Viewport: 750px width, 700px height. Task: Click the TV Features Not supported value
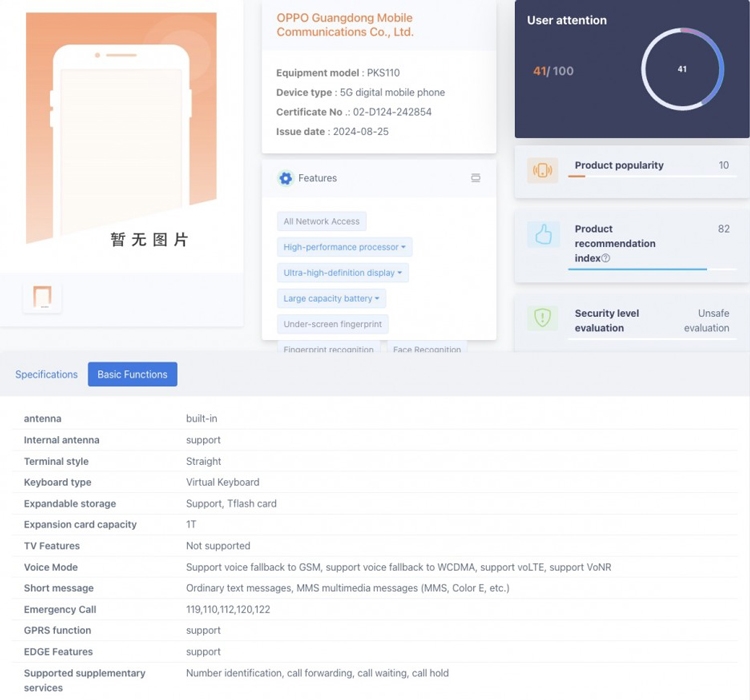(218, 546)
